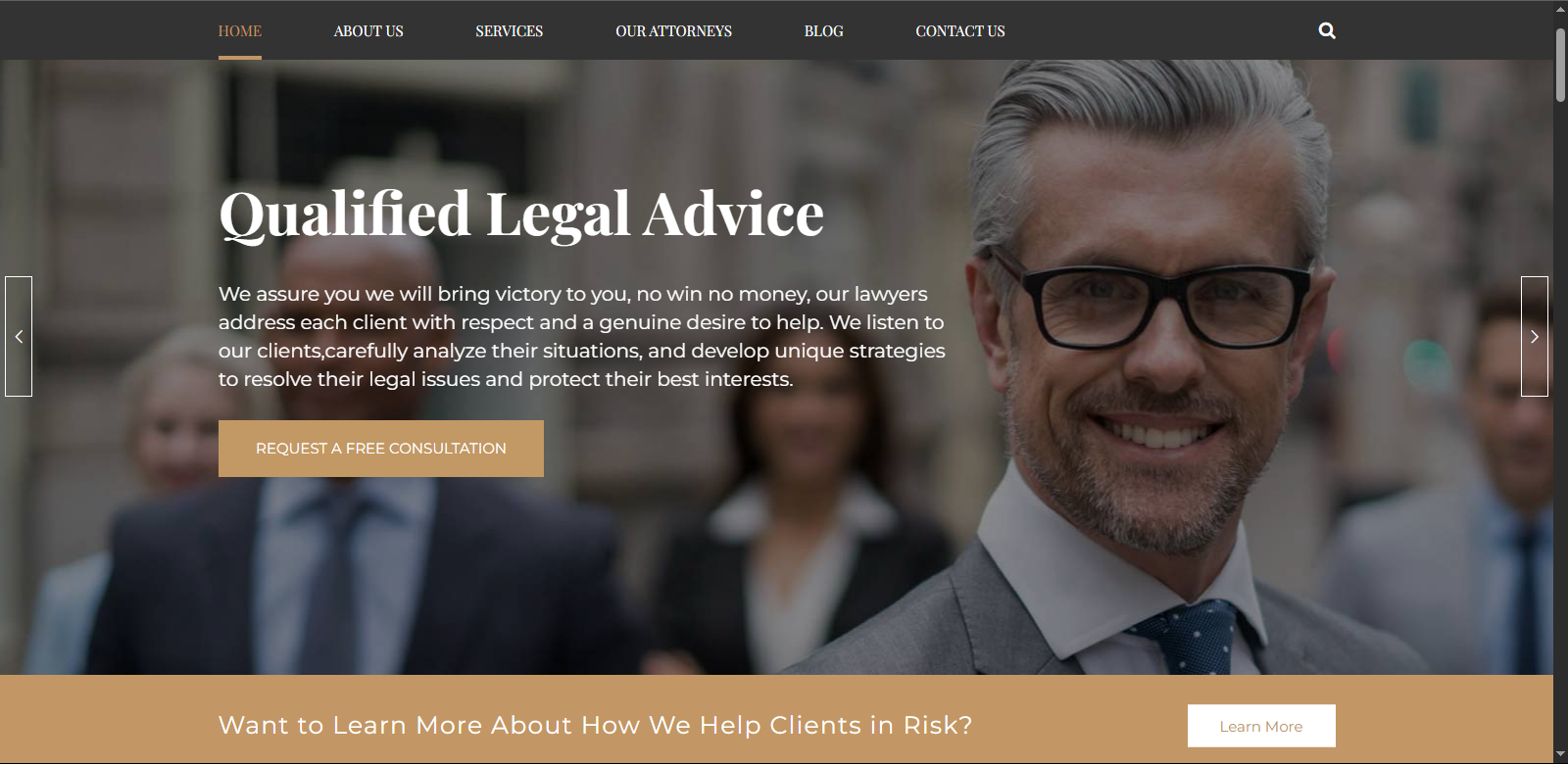1568x764 pixels.
Task: Click the hero paragraph about lawyers
Action: click(x=582, y=336)
